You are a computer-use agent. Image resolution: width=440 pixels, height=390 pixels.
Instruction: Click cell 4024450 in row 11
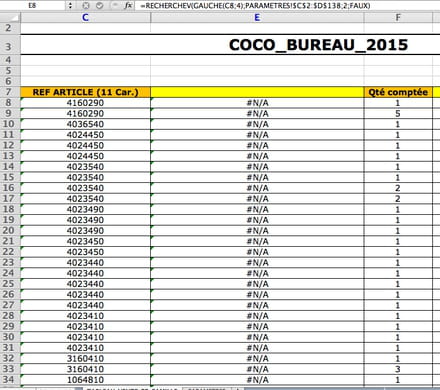[85, 135]
